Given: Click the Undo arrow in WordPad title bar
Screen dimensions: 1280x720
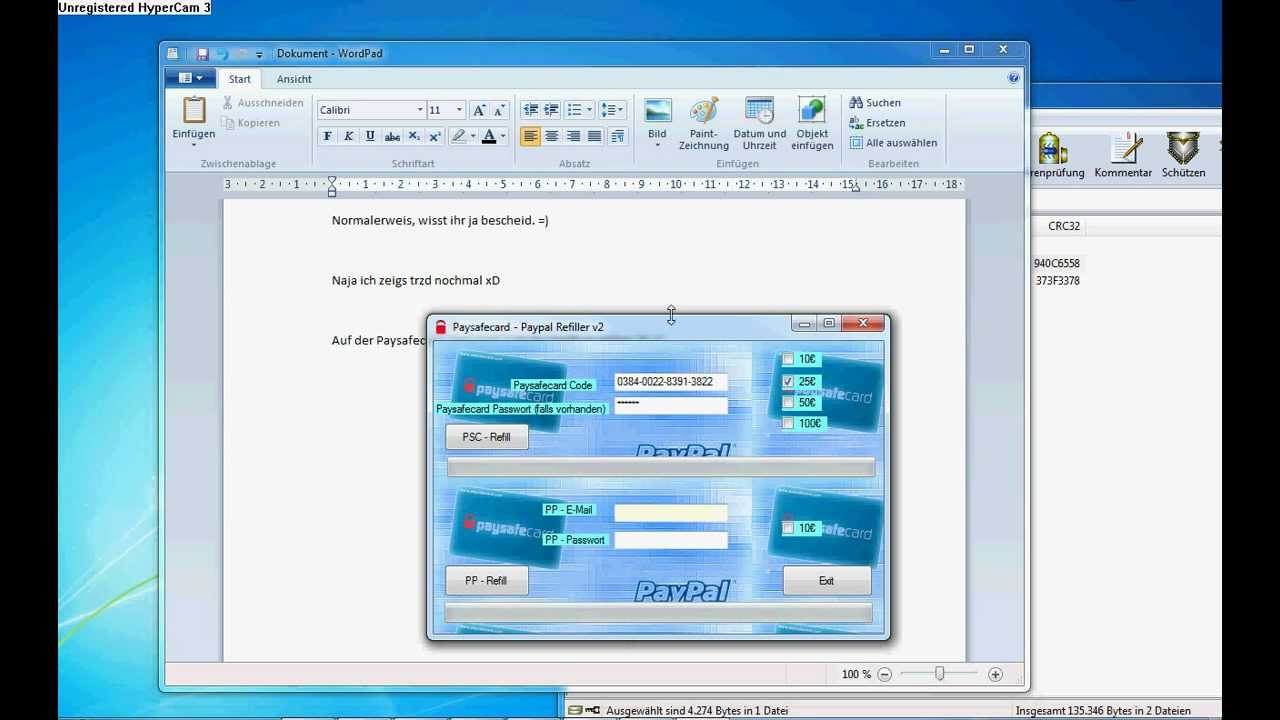Looking at the screenshot, I should tap(222, 54).
